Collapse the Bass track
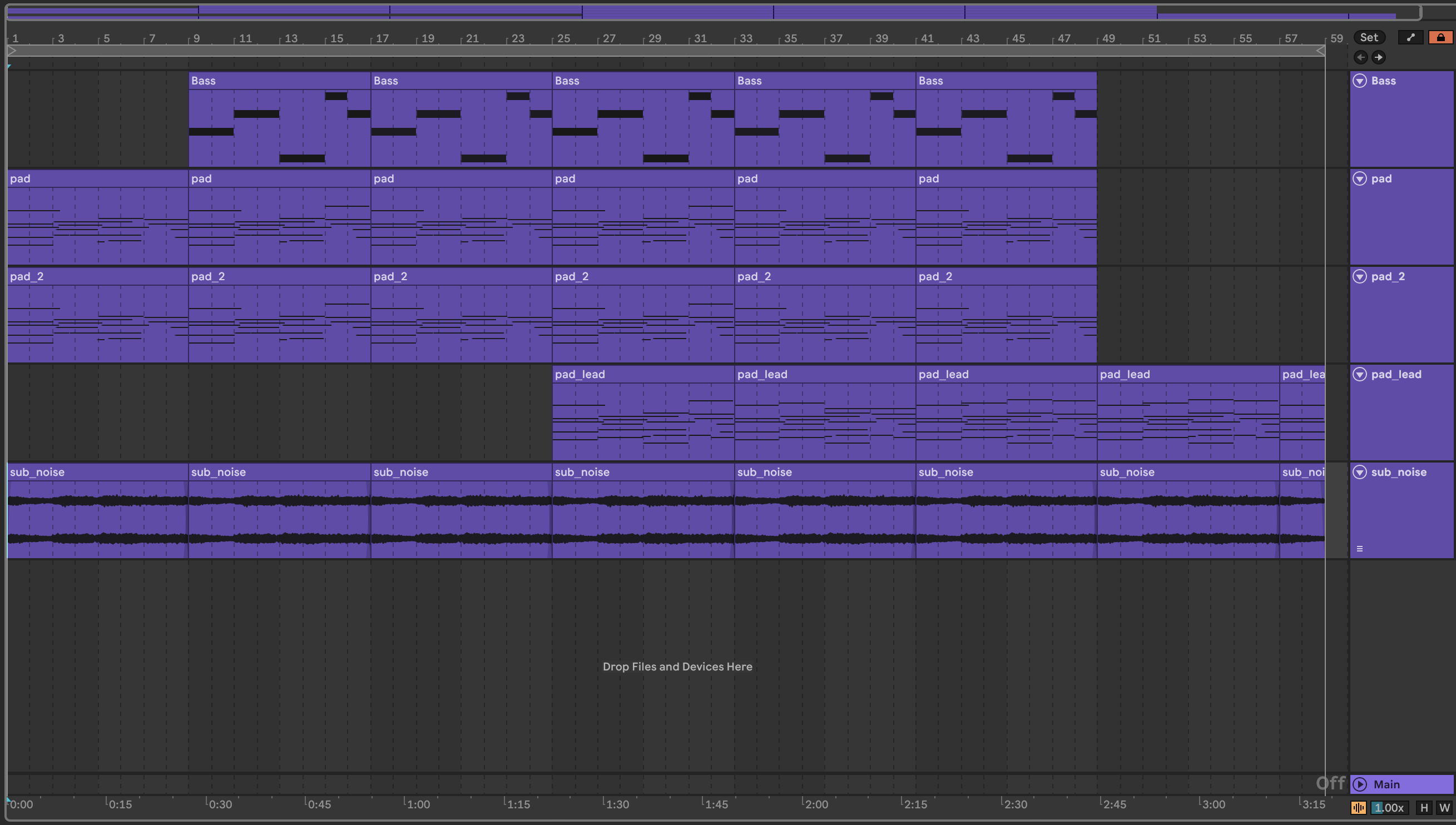This screenshot has width=1456, height=825. [x=1360, y=81]
